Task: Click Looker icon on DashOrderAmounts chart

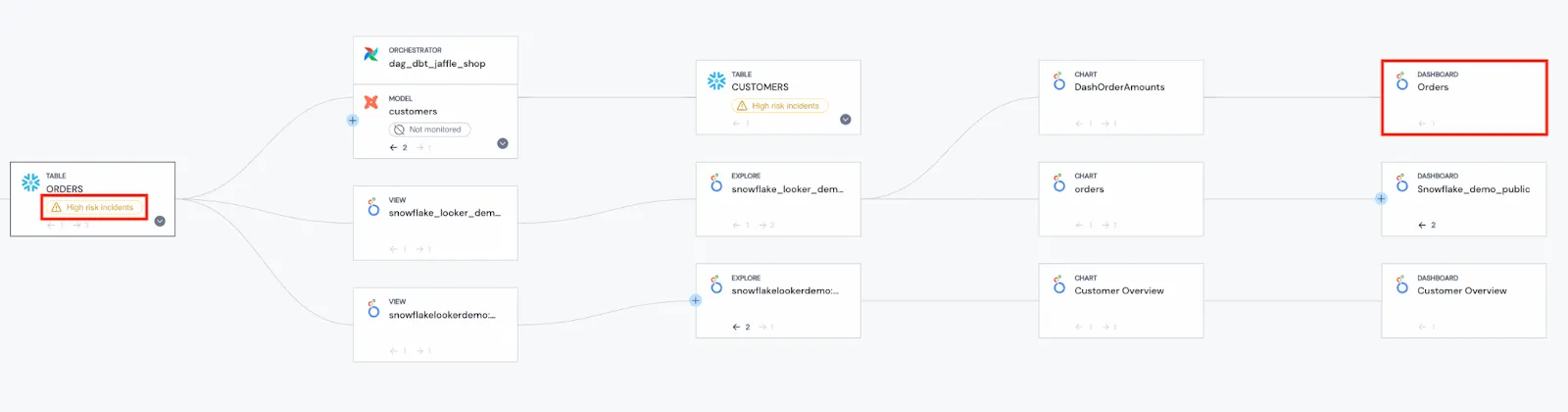Action: (x=1058, y=80)
